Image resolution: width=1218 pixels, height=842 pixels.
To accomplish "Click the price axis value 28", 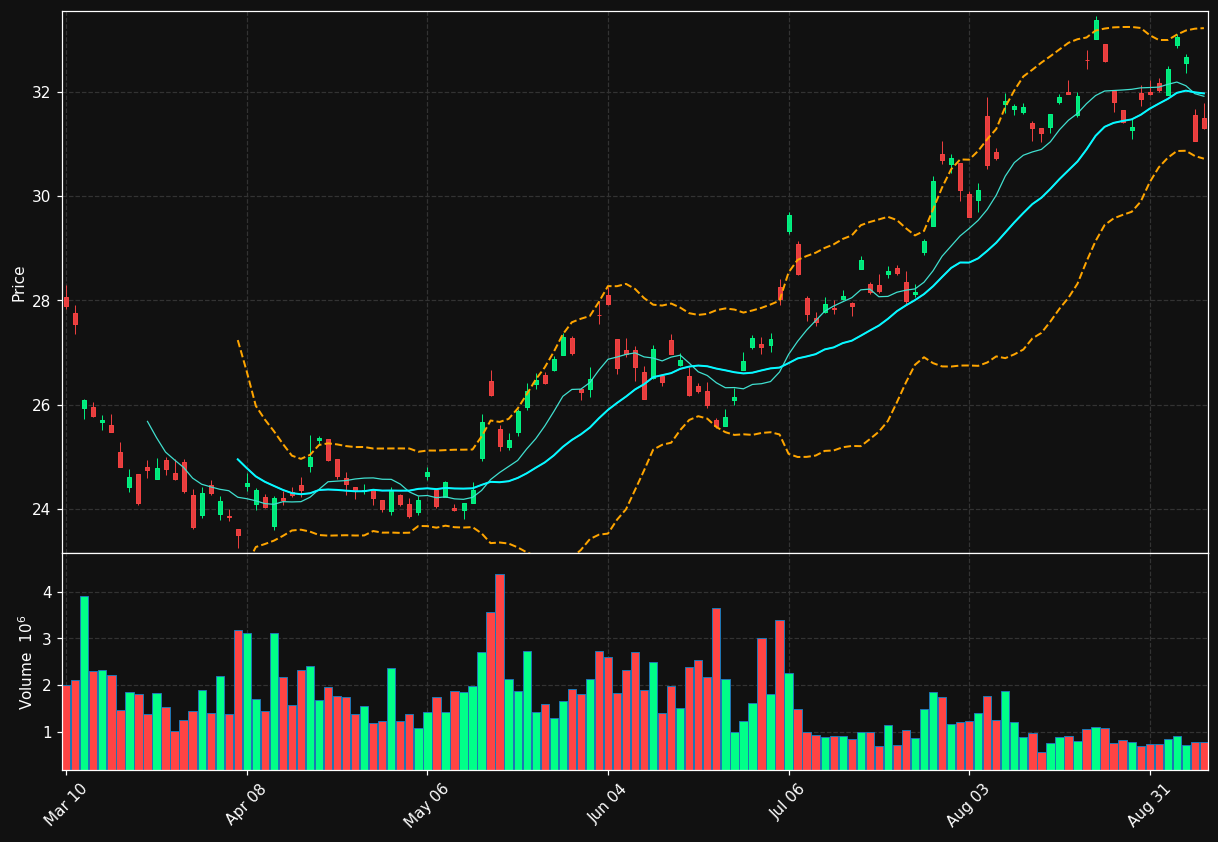I will (40, 301).
